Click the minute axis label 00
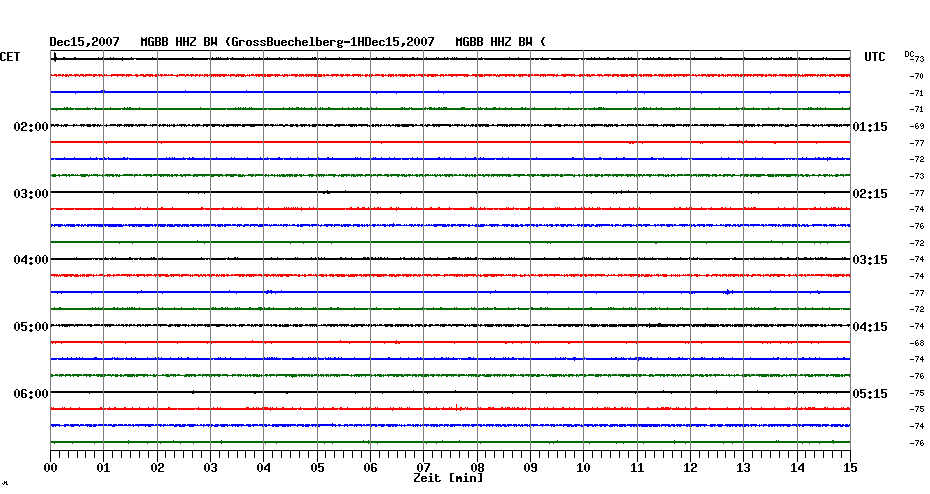 (50, 468)
